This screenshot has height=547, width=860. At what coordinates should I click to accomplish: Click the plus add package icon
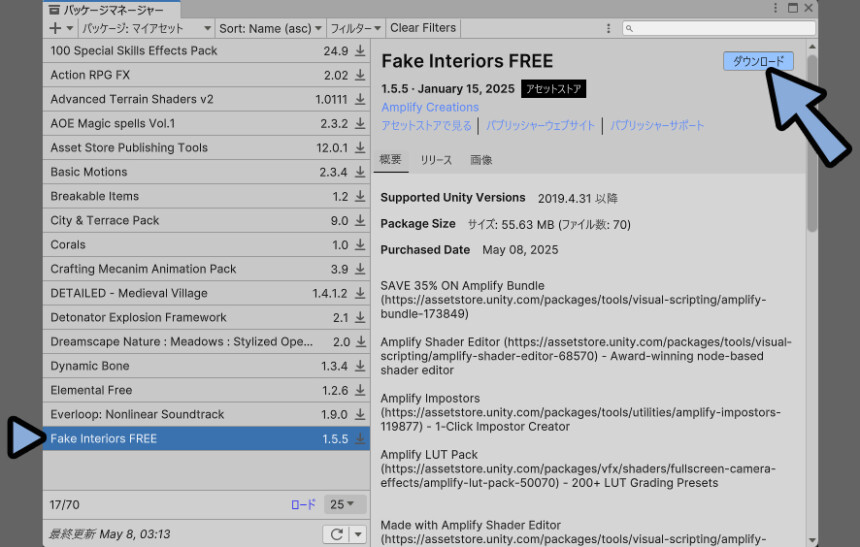tap(55, 28)
